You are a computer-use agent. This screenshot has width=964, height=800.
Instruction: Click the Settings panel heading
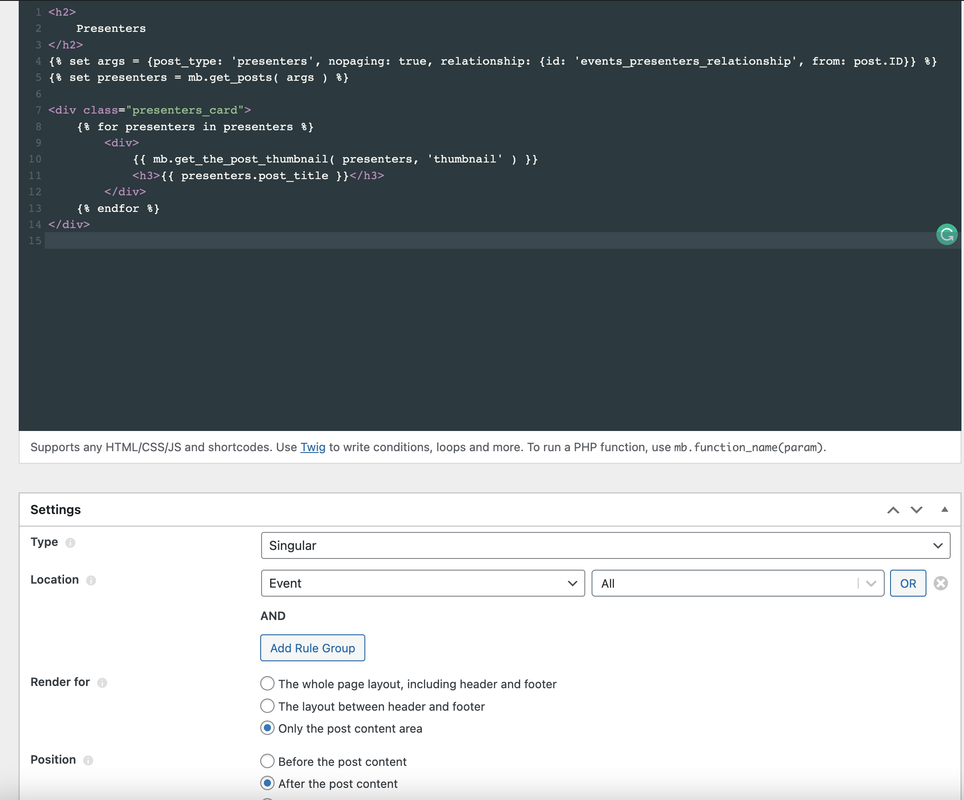[55, 509]
